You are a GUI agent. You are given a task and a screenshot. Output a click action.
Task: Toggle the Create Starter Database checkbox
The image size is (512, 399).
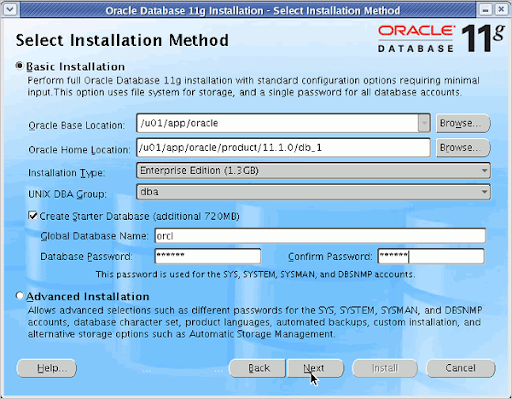click(x=33, y=216)
